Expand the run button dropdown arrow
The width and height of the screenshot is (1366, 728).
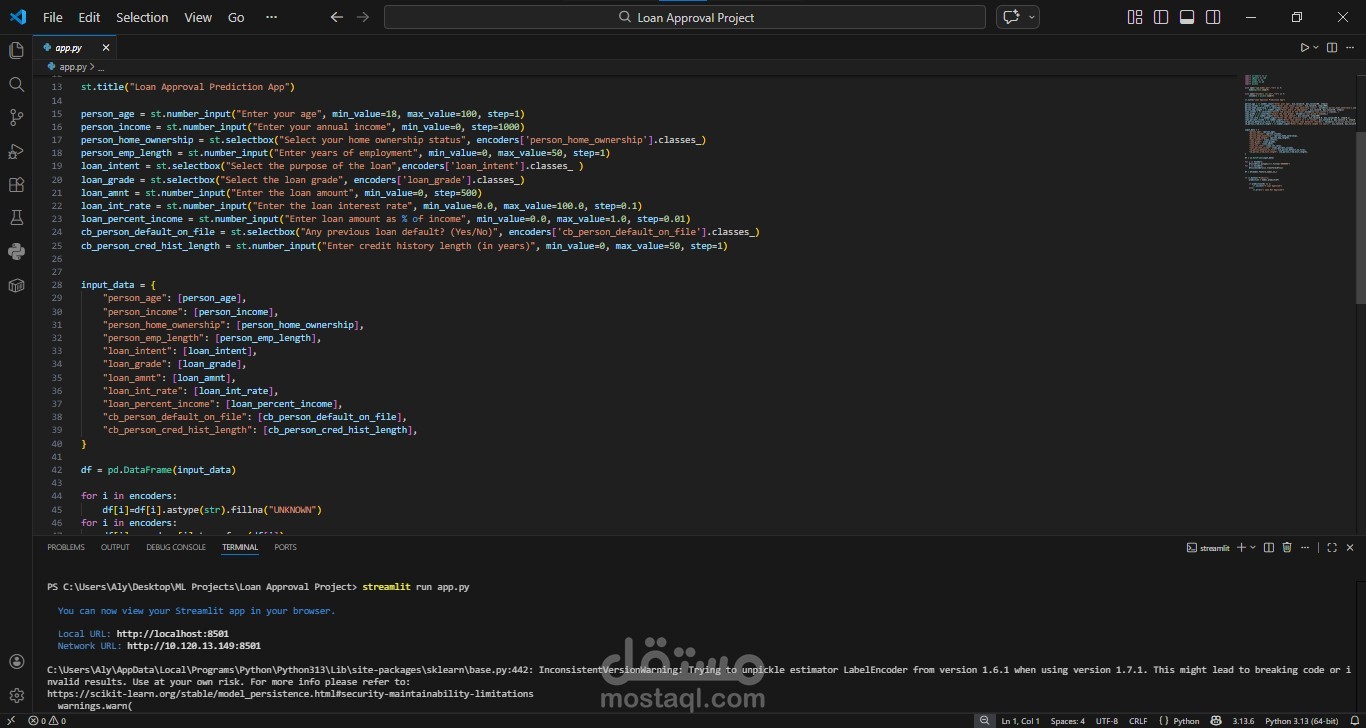(1317, 47)
